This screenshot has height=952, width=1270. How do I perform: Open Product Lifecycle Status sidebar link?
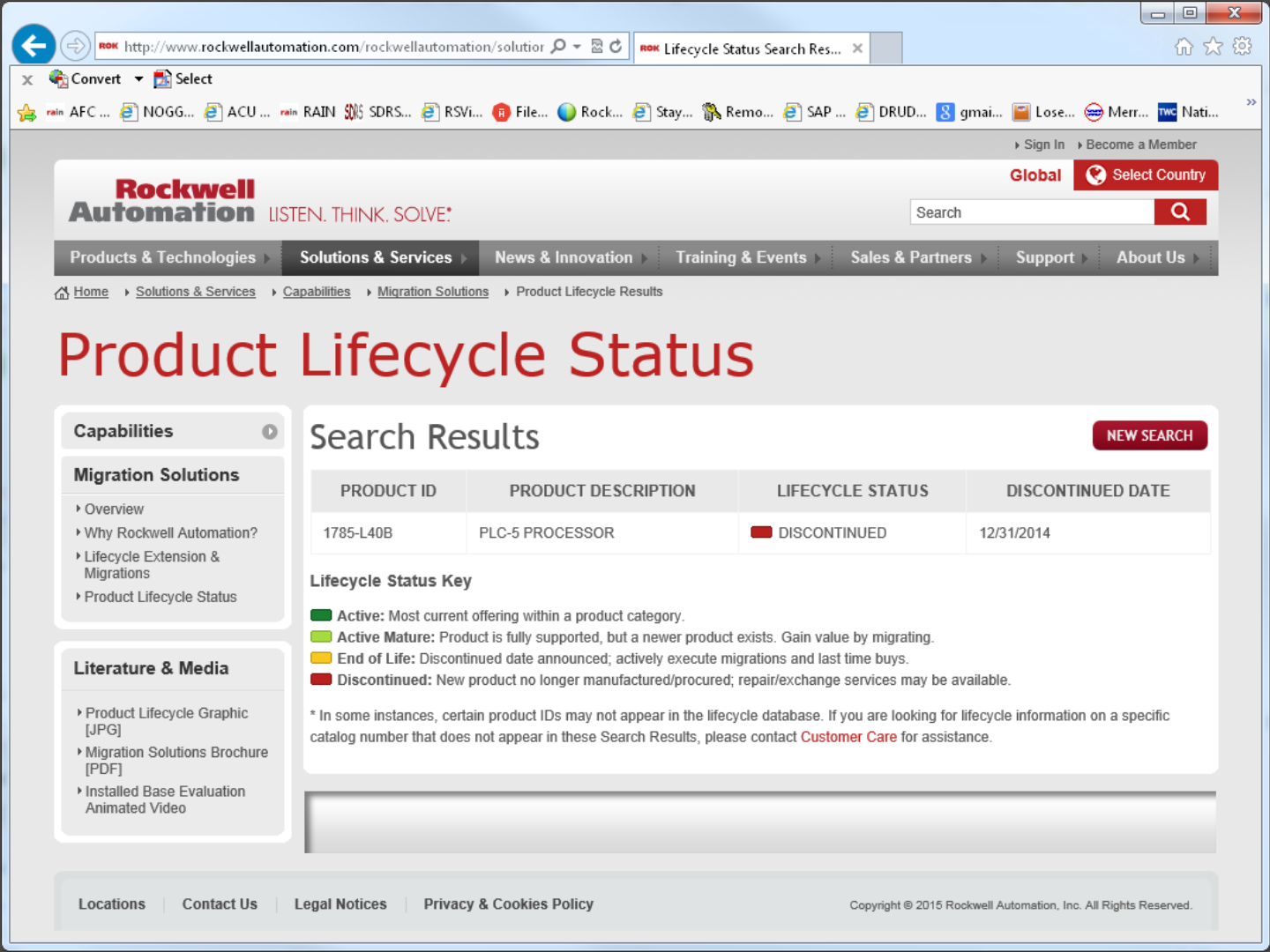[x=161, y=598]
